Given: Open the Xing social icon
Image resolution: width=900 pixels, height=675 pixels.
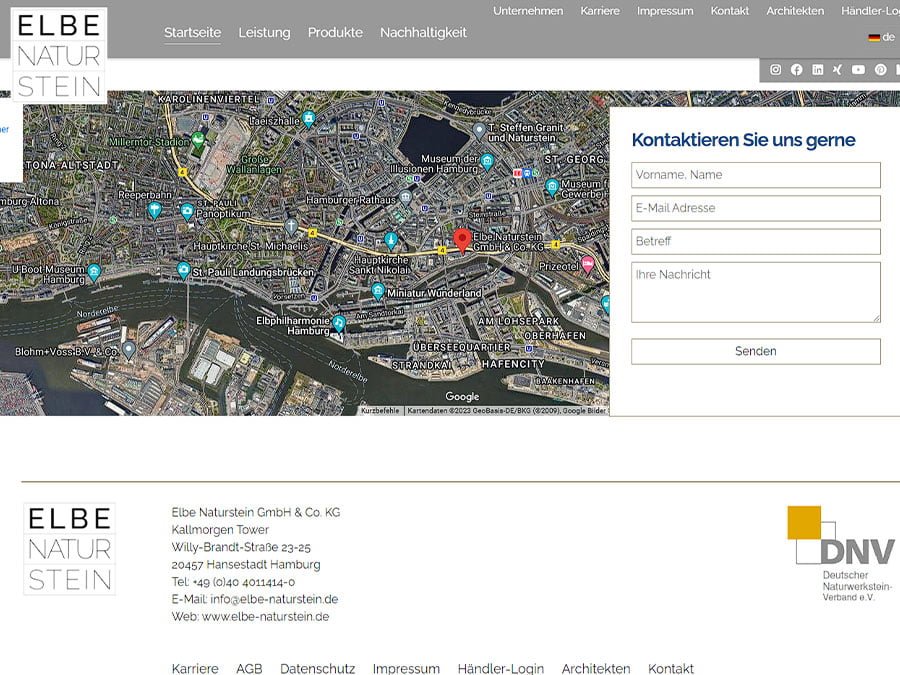Looking at the screenshot, I should click(838, 70).
